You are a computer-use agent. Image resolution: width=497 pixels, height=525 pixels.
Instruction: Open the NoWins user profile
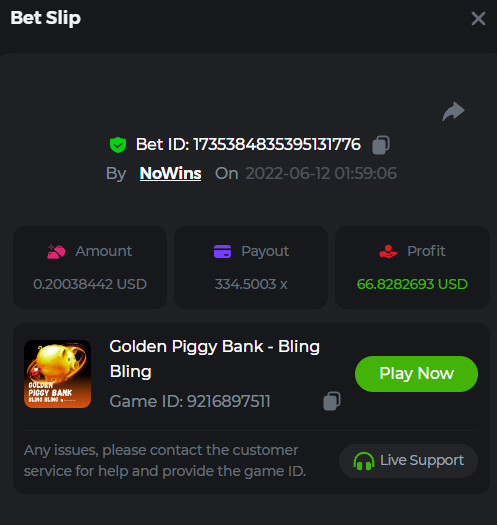point(170,173)
